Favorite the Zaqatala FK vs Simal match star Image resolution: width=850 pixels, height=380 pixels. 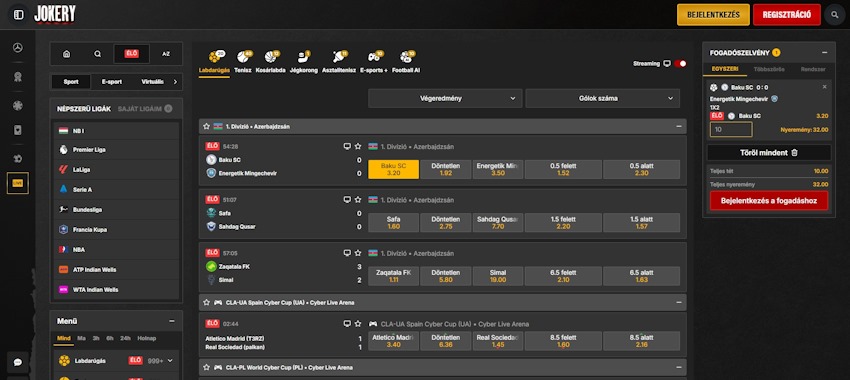(x=358, y=253)
